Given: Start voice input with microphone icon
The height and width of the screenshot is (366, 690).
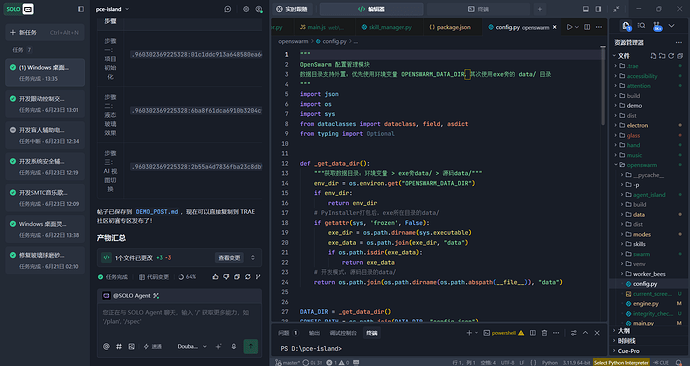Looking at the screenshot, I should [234, 347].
